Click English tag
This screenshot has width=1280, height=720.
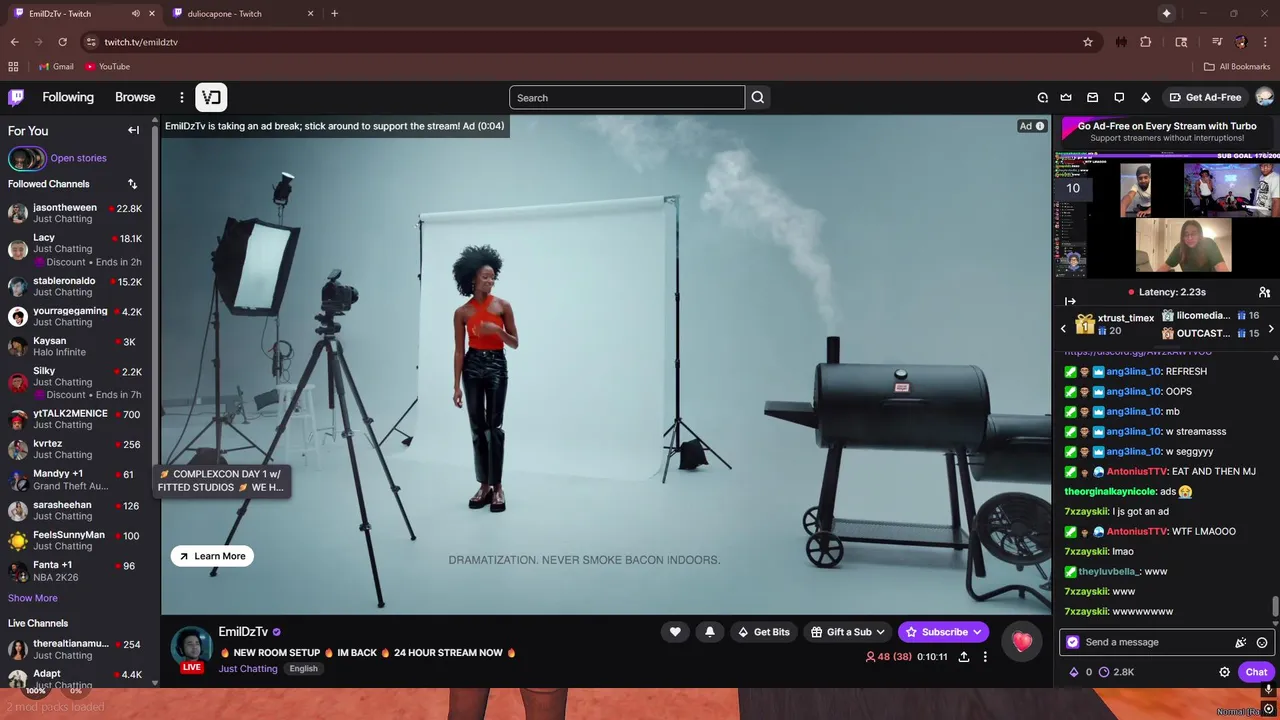[x=304, y=668]
